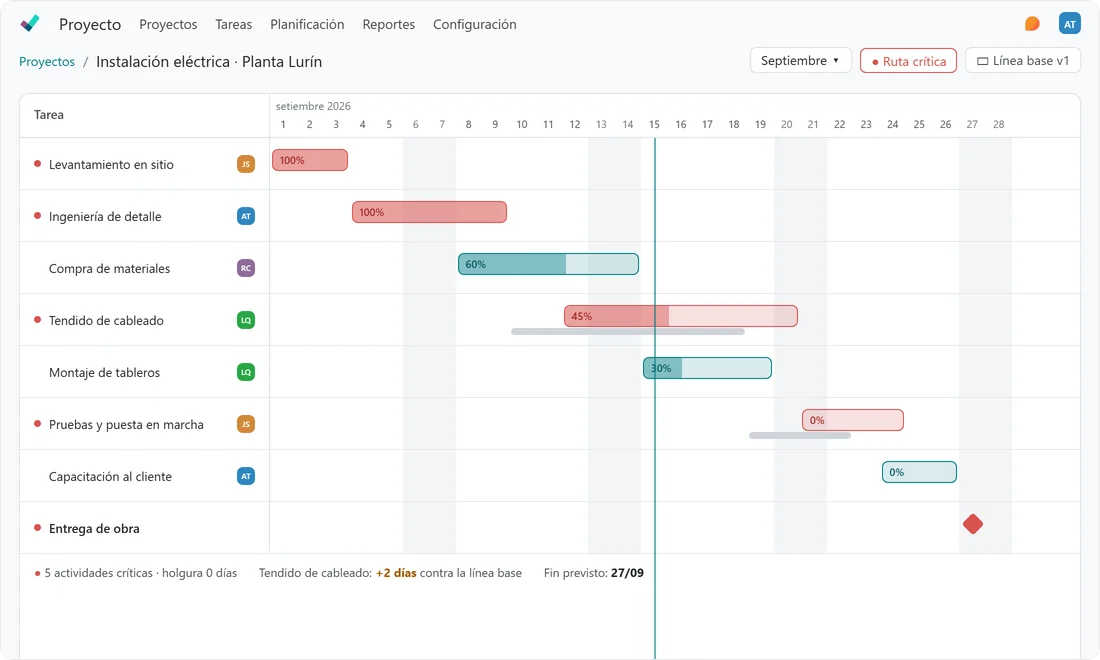Click the Fin previsto 27/09 text
Screen dimensions: 1100x660
pyautogui.click(x=593, y=573)
